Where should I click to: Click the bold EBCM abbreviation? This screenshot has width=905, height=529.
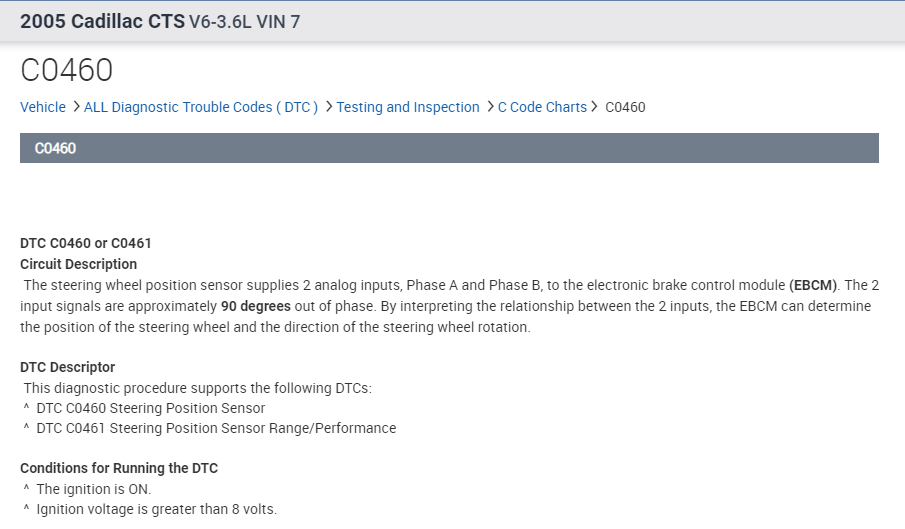pos(814,285)
